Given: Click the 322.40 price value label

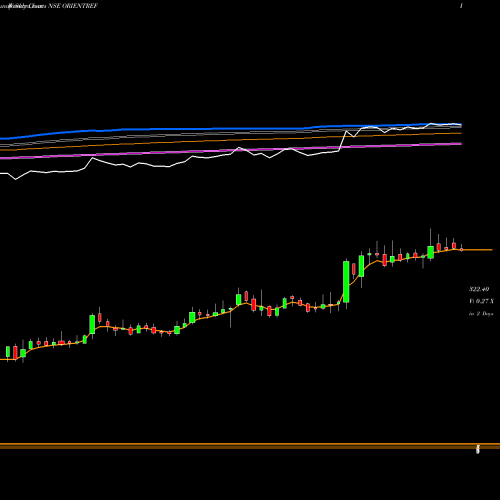Looking at the screenshot, I should point(479,289).
